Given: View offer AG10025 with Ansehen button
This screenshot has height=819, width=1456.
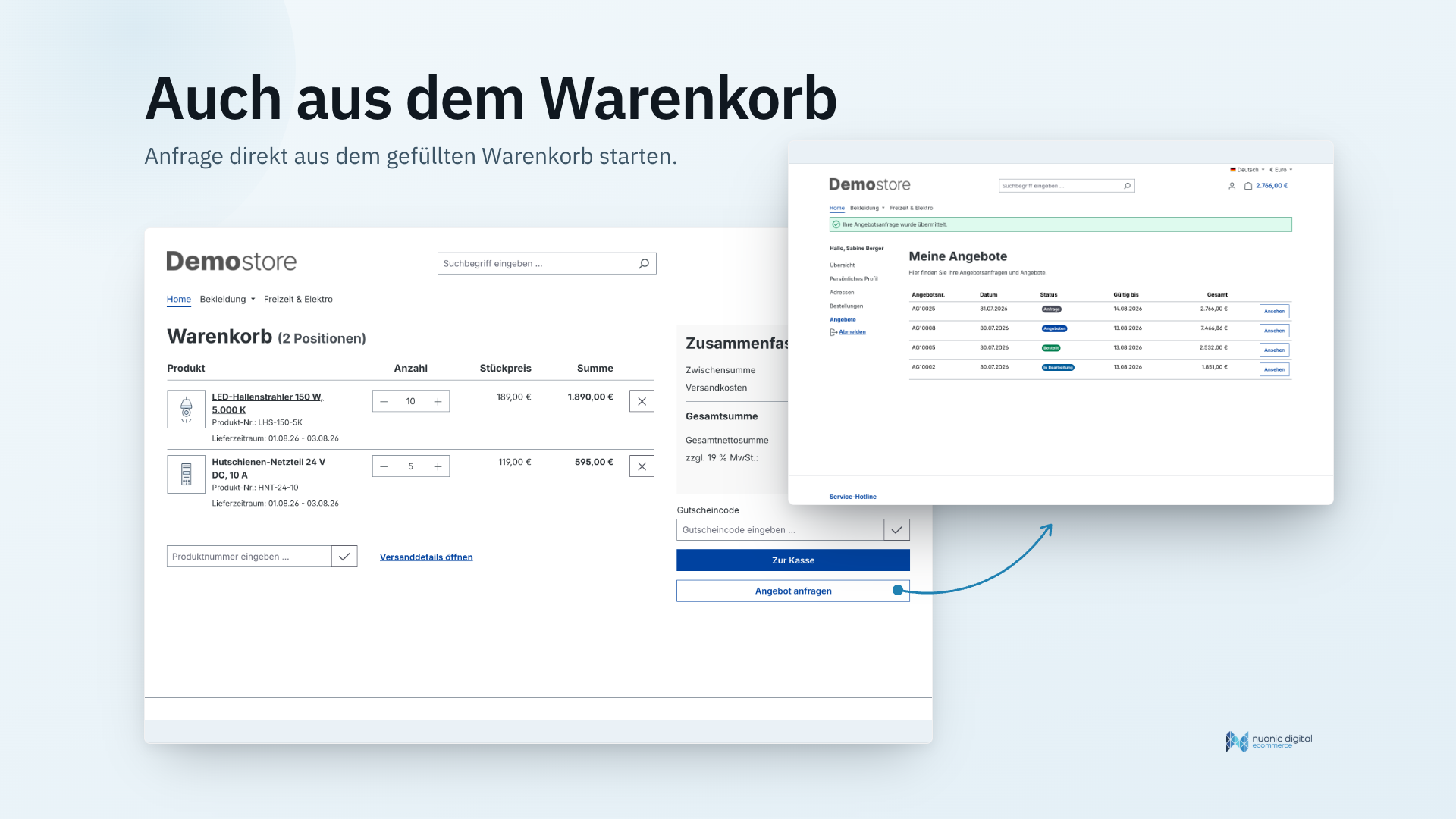Looking at the screenshot, I should point(1275,312).
